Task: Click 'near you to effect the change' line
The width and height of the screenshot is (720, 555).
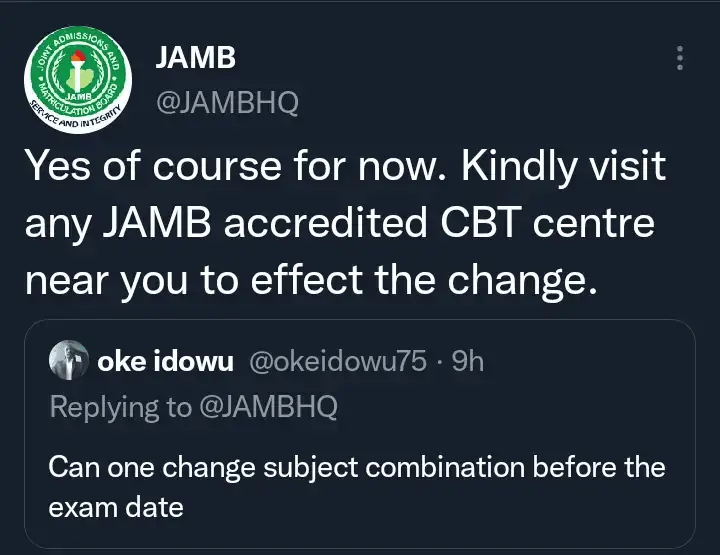Action: [312, 280]
